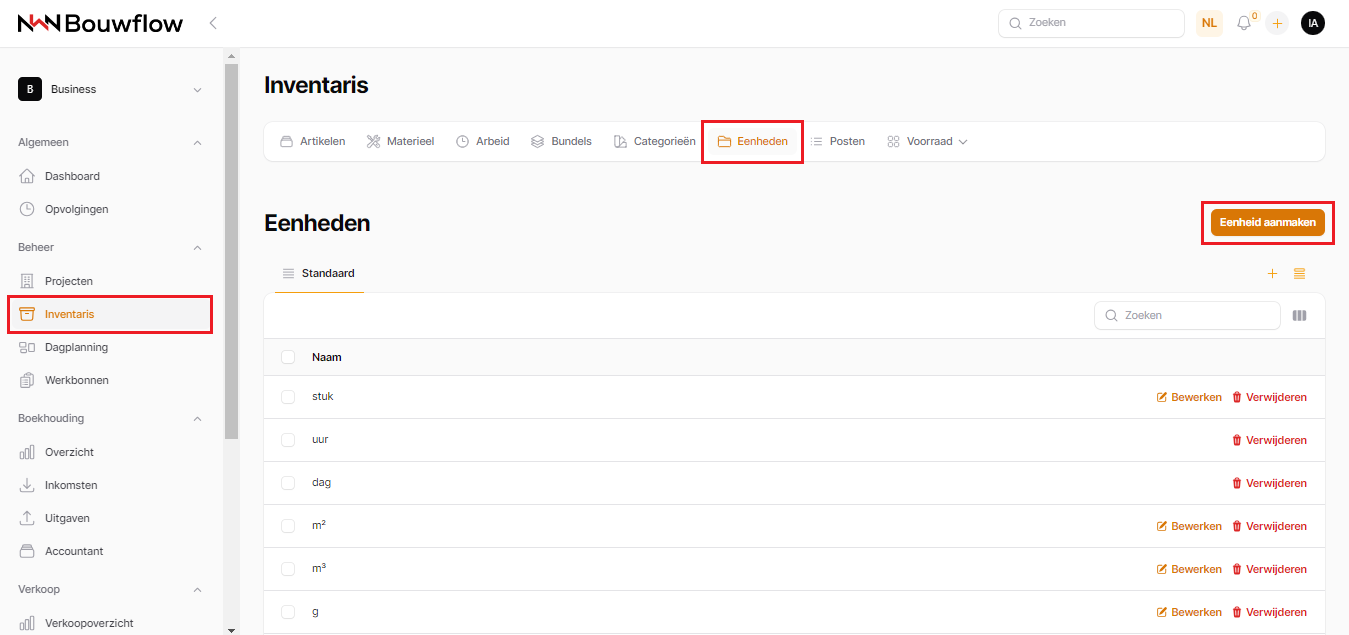Toggle the select-all checkbox beside Naam
The image size is (1349, 635).
288,357
